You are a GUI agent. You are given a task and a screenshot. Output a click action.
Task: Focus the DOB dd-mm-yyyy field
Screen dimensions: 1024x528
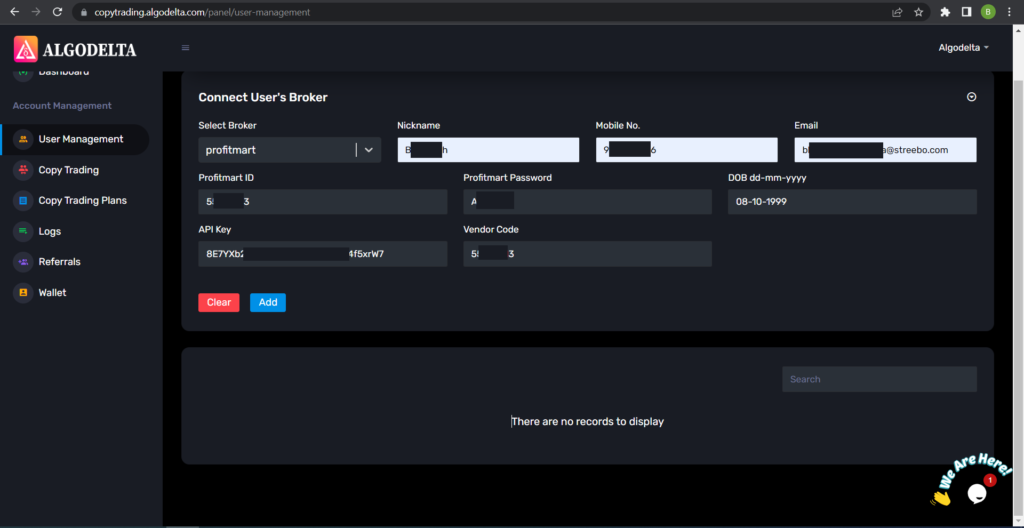[x=852, y=202]
